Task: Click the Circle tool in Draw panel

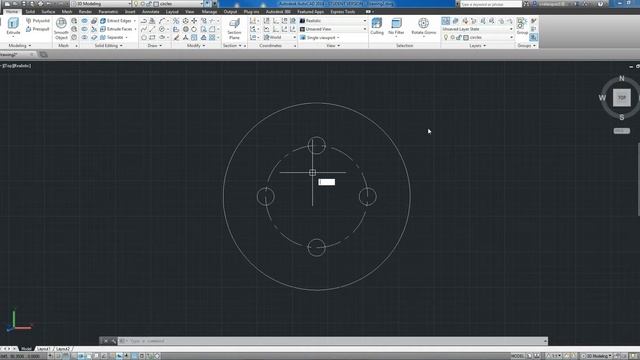Action: (x=162, y=29)
